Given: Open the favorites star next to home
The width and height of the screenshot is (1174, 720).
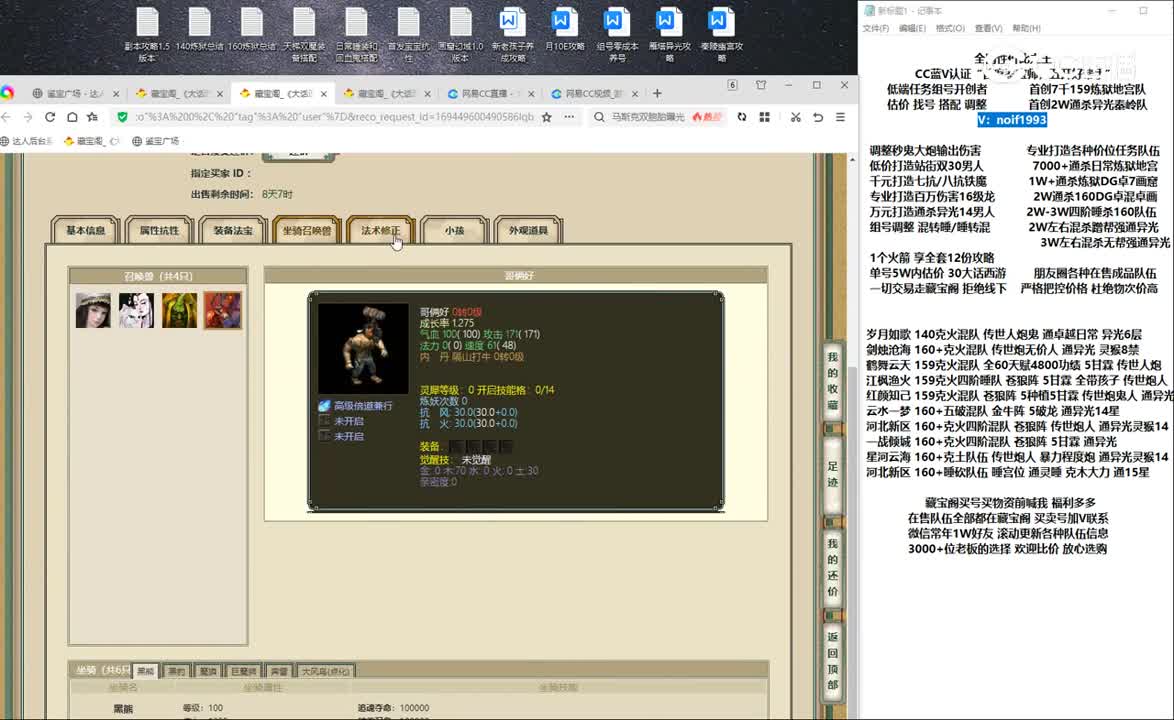Looking at the screenshot, I should [93, 117].
